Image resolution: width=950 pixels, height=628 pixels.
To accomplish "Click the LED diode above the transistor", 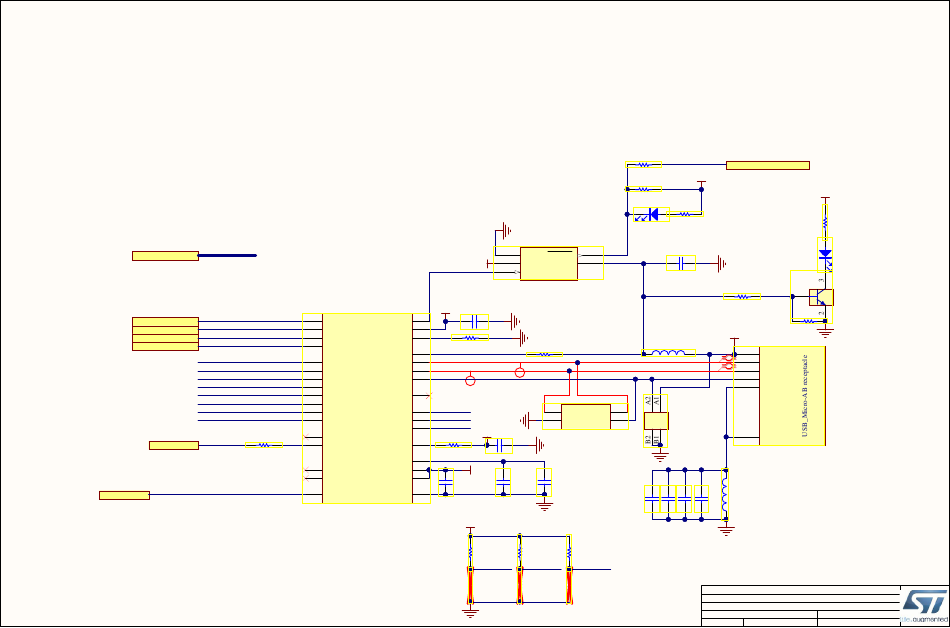I will point(826,254).
